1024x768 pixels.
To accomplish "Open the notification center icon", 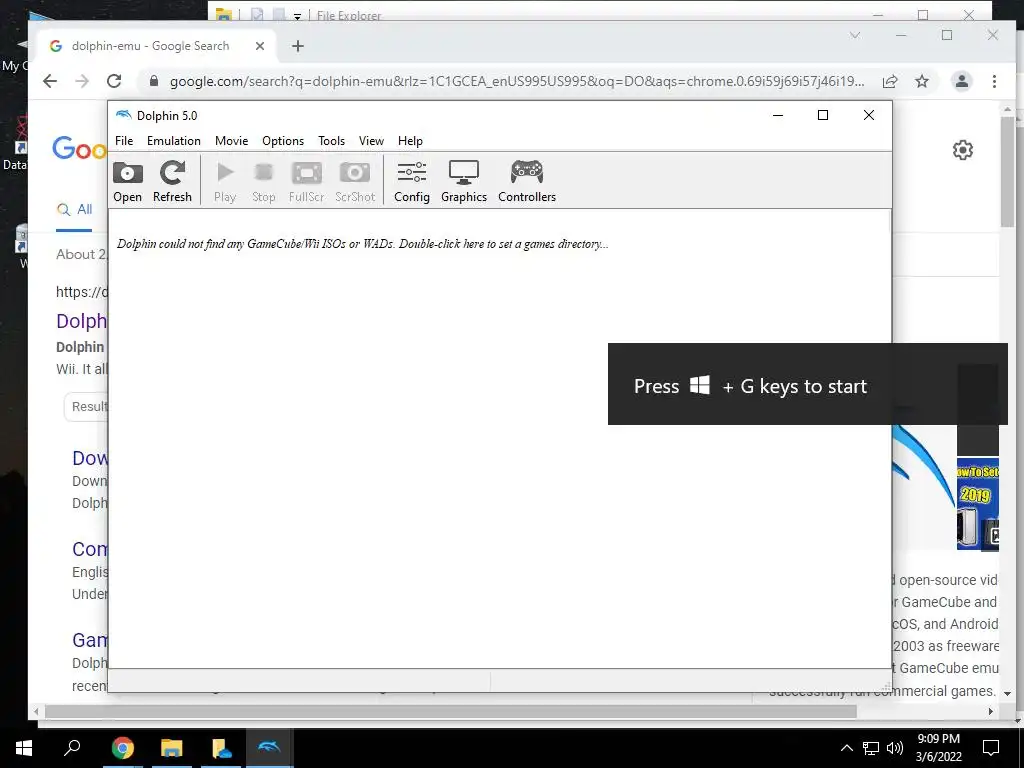I will click(991, 748).
